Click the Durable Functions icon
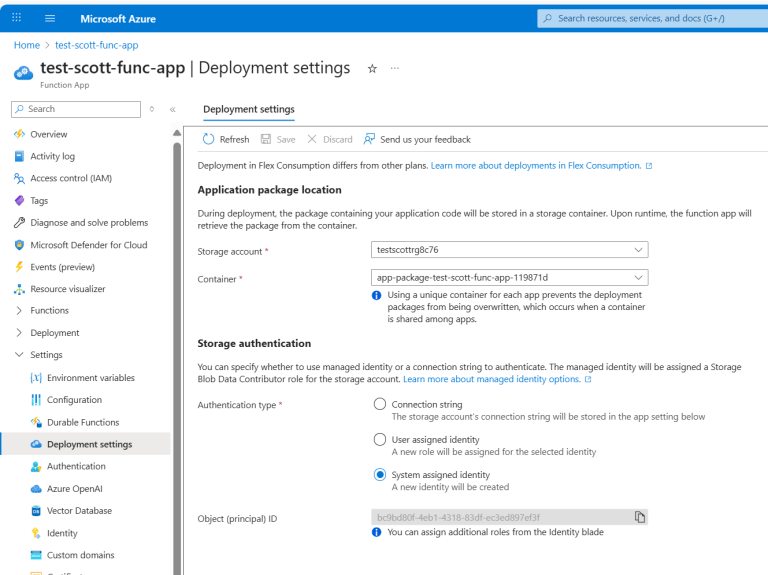Viewport: 768px width, 575px height. 36,422
